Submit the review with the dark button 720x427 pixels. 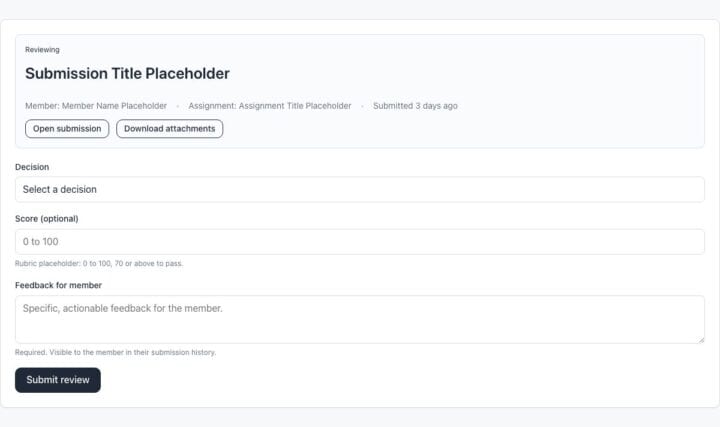pyautogui.click(x=58, y=380)
